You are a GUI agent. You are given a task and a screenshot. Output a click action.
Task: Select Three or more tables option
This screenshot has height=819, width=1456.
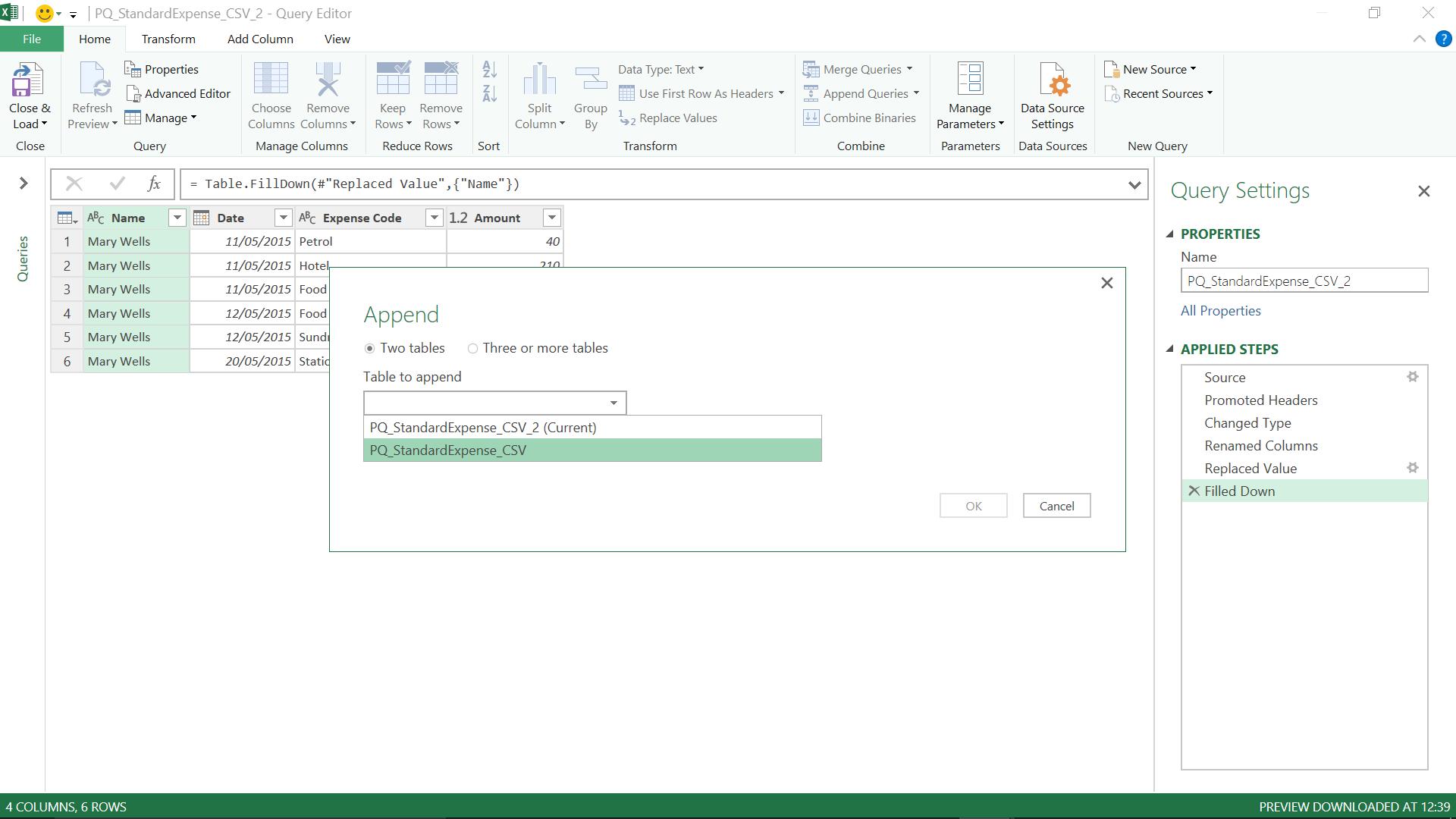coord(472,349)
